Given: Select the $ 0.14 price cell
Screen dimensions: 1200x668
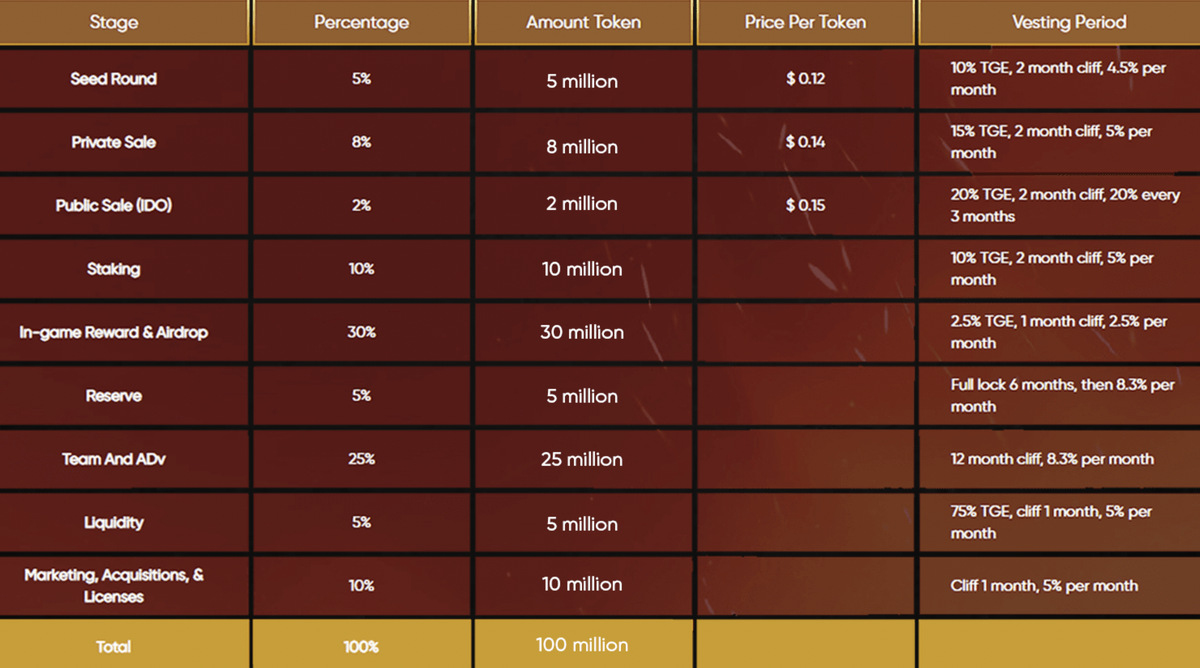Looking at the screenshot, I should pos(805,142).
